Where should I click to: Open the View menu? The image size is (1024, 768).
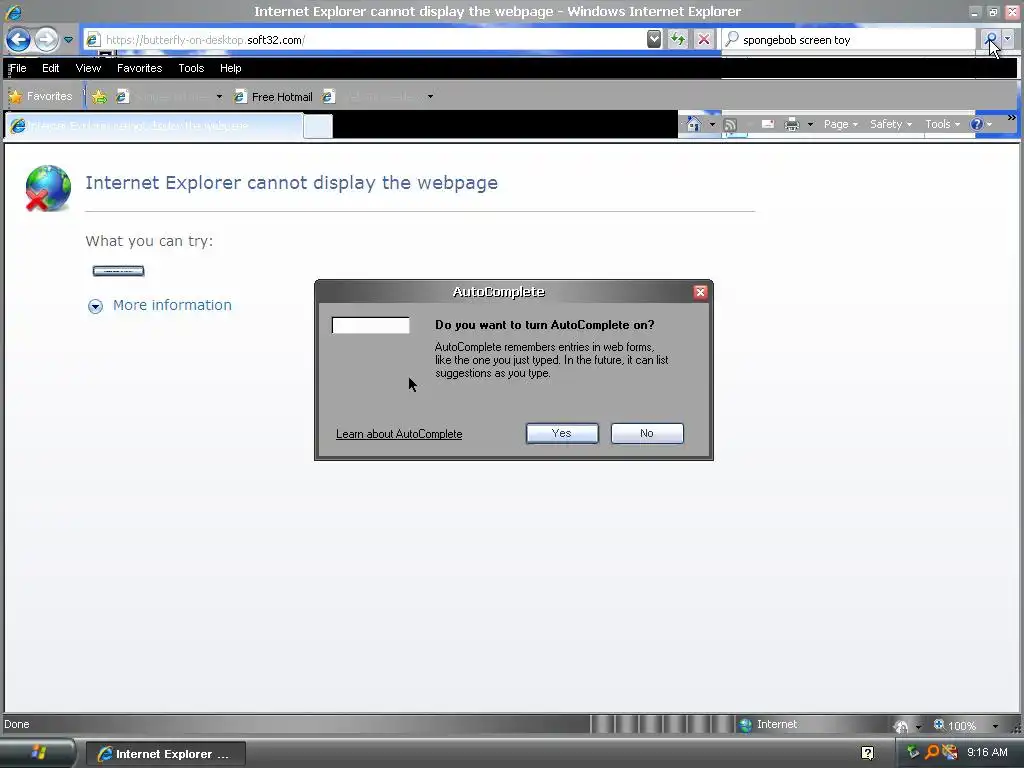tap(88, 68)
